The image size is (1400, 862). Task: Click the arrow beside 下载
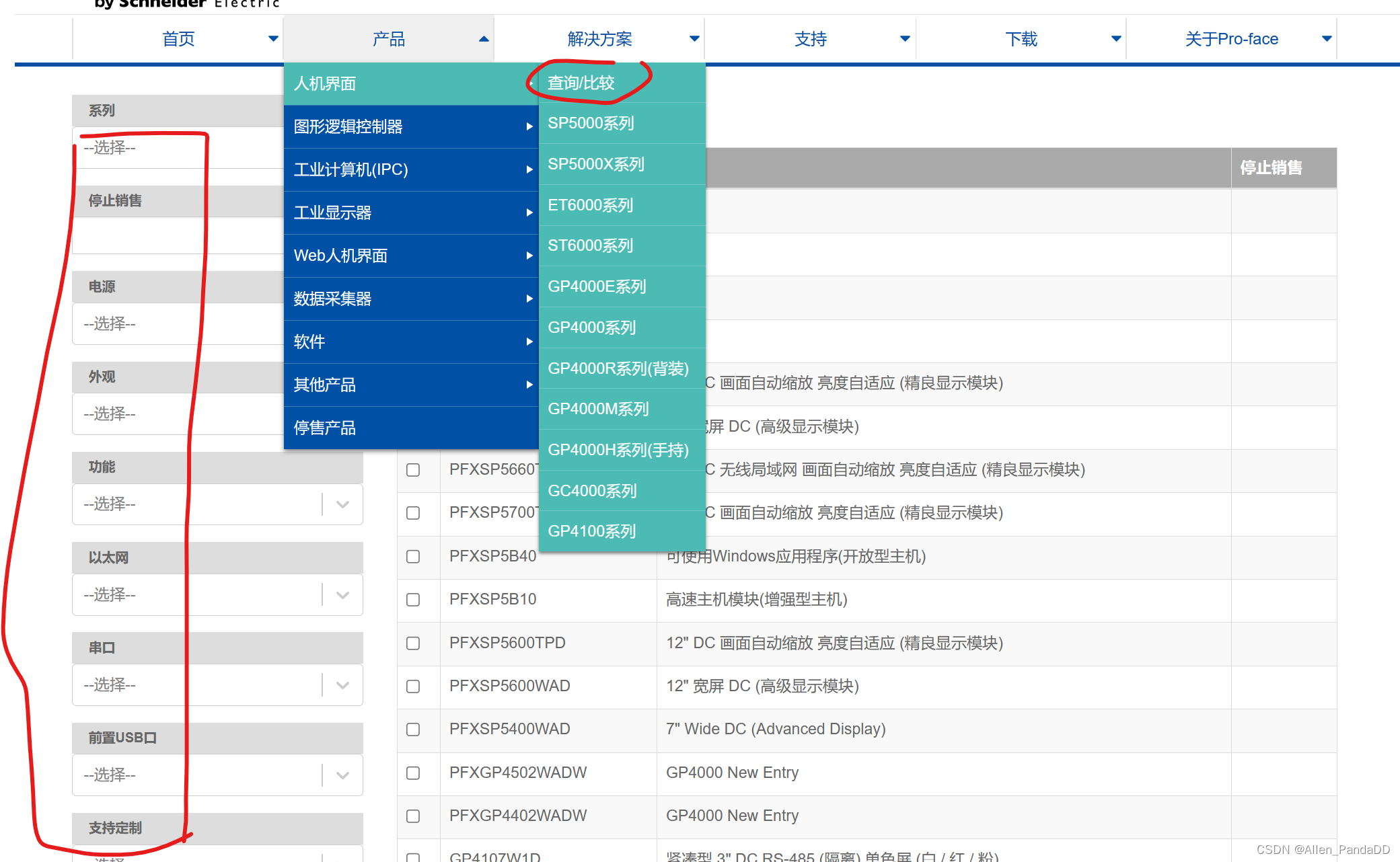tap(1116, 39)
